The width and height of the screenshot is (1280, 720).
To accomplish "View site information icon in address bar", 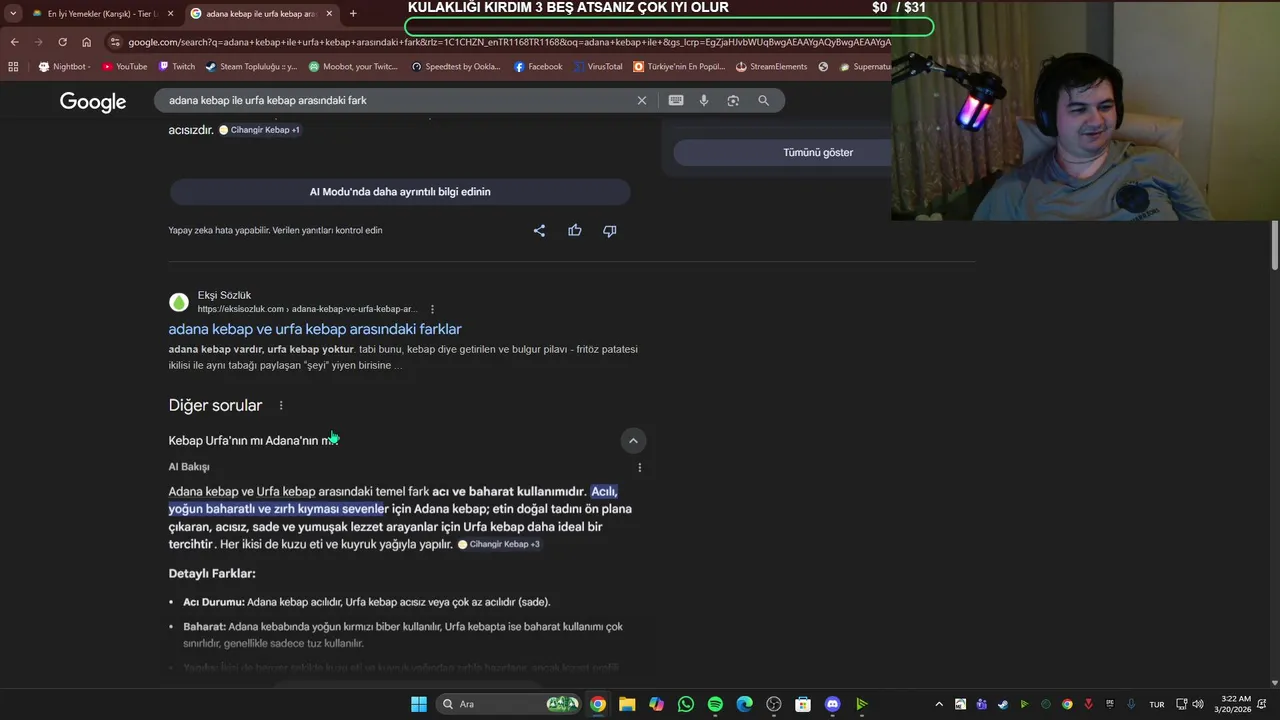I will coord(116,42).
